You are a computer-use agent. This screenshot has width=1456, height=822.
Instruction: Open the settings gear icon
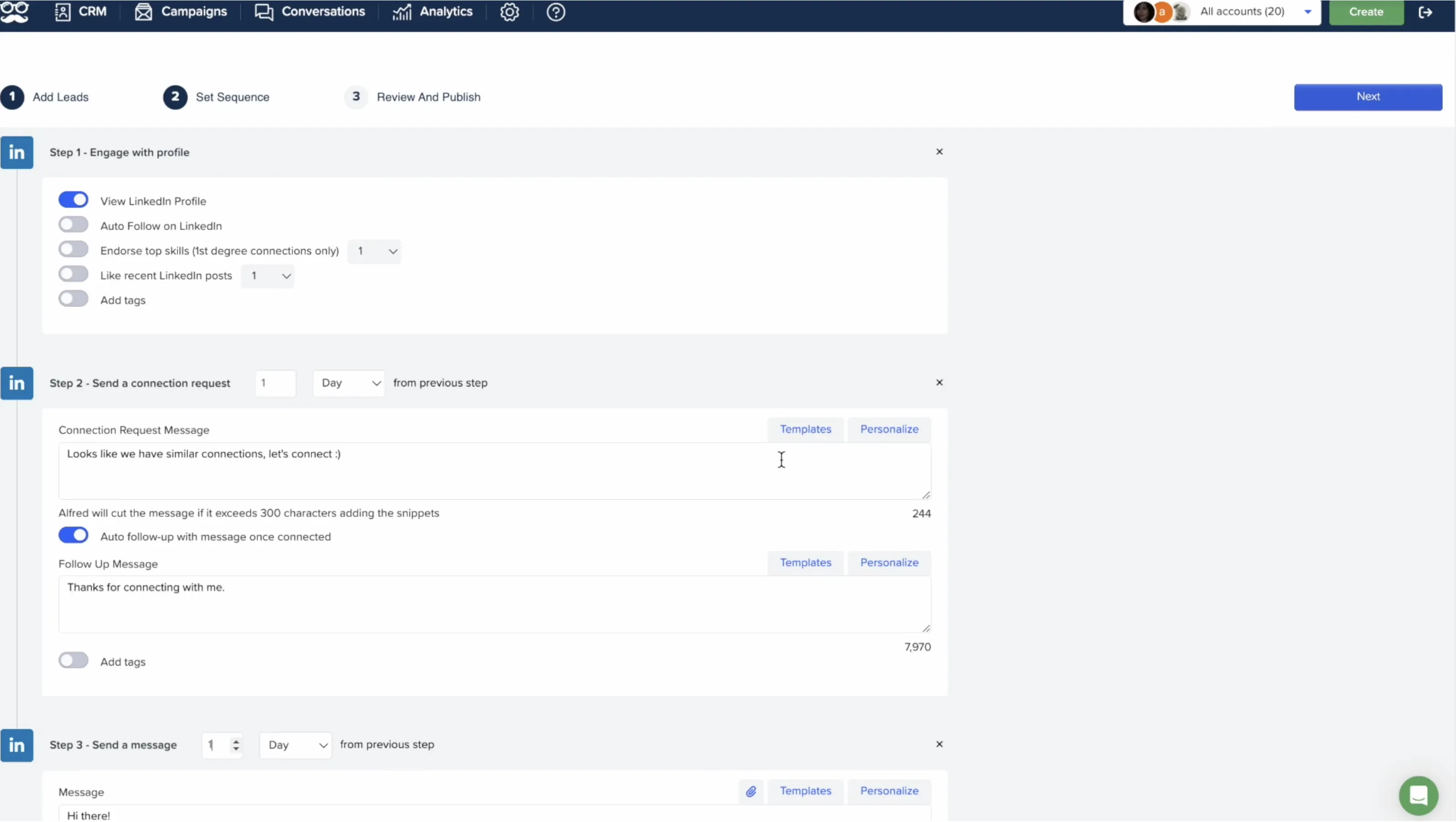pyautogui.click(x=509, y=12)
